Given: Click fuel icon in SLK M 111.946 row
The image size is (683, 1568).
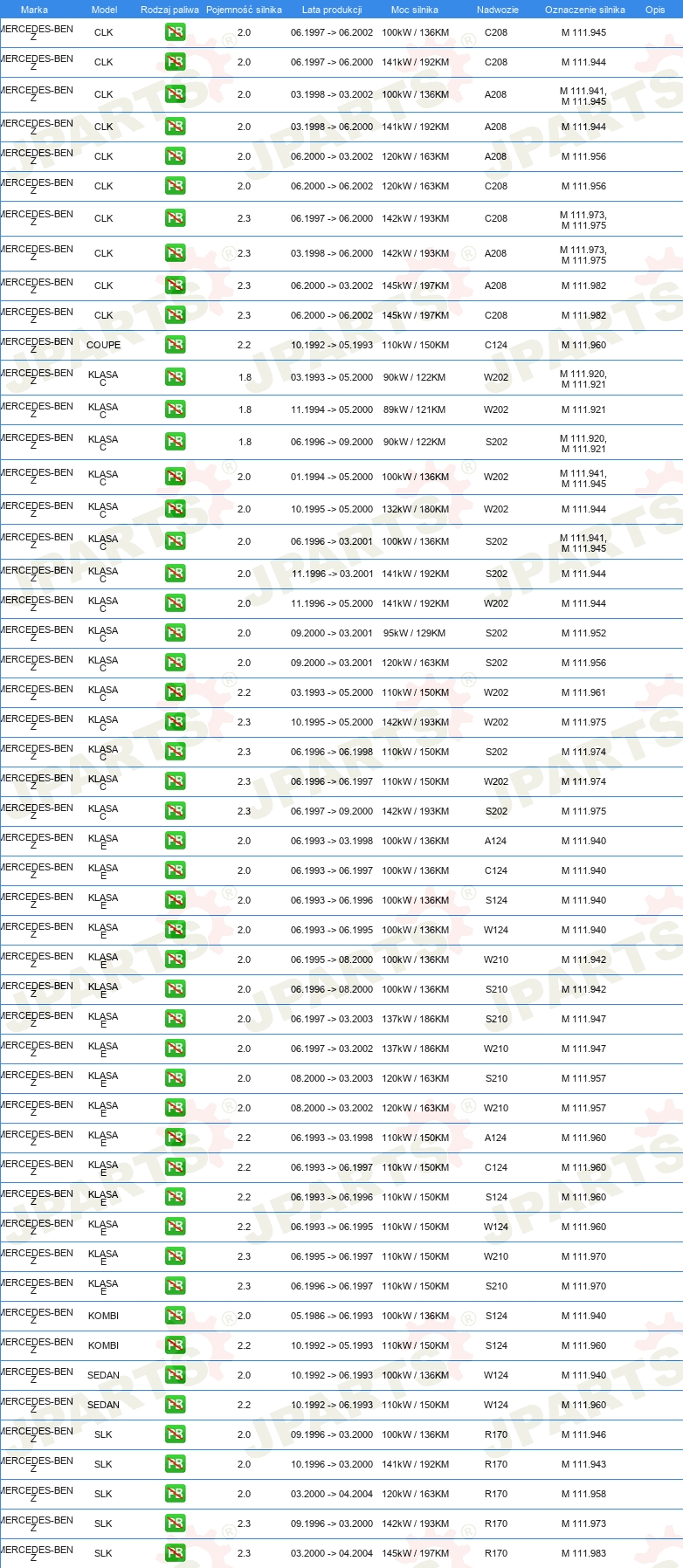Looking at the screenshot, I should [x=175, y=1434].
